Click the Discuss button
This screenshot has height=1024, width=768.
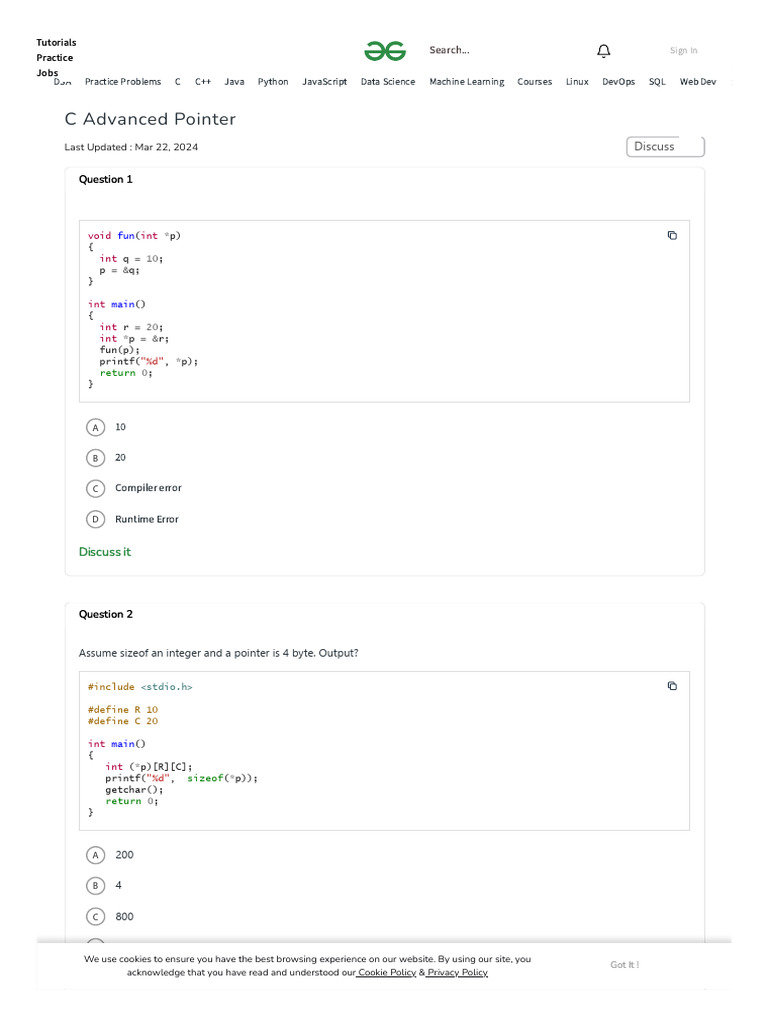pos(665,147)
